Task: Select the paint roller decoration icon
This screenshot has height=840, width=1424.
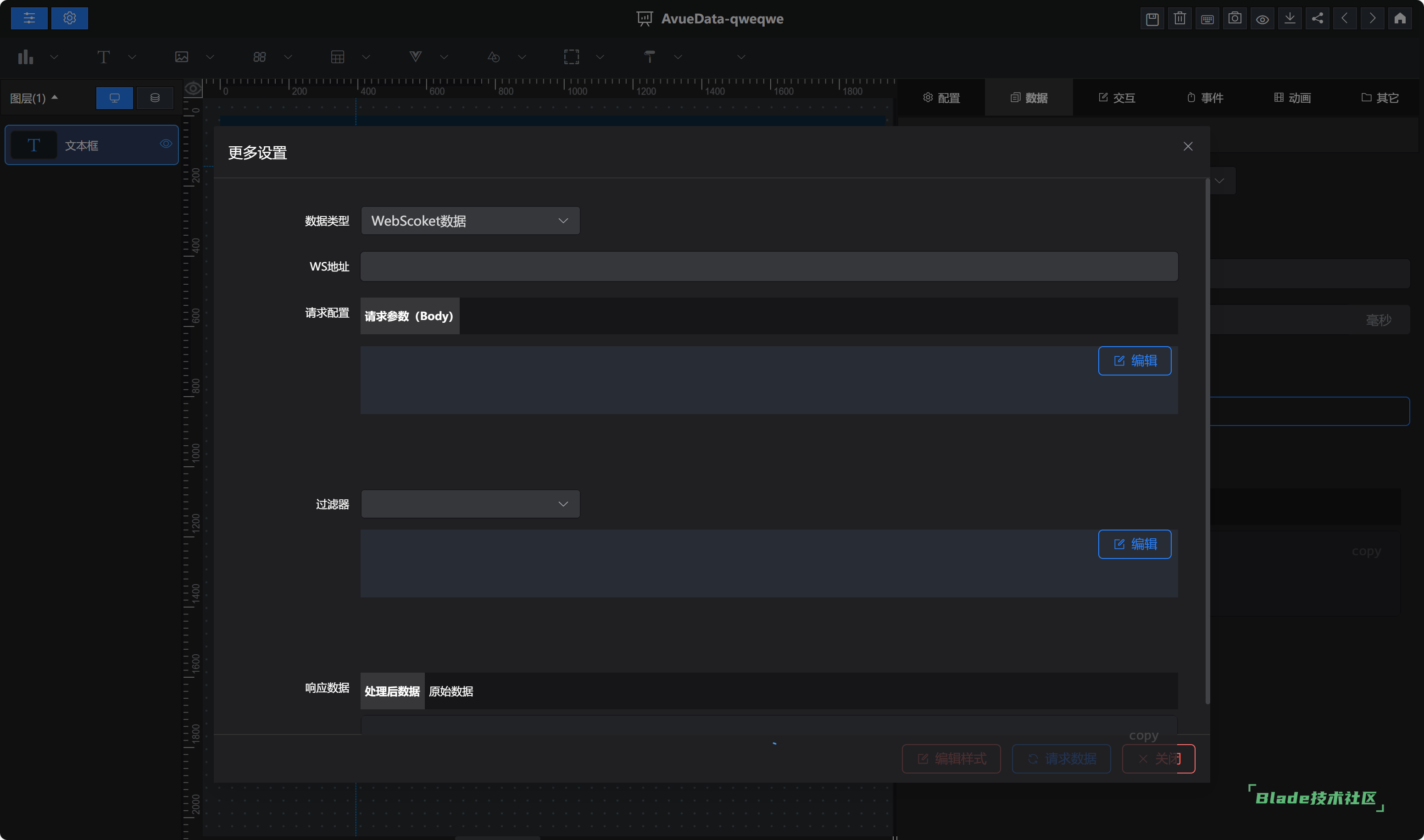Action: pyautogui.click(x=650, y=56)
